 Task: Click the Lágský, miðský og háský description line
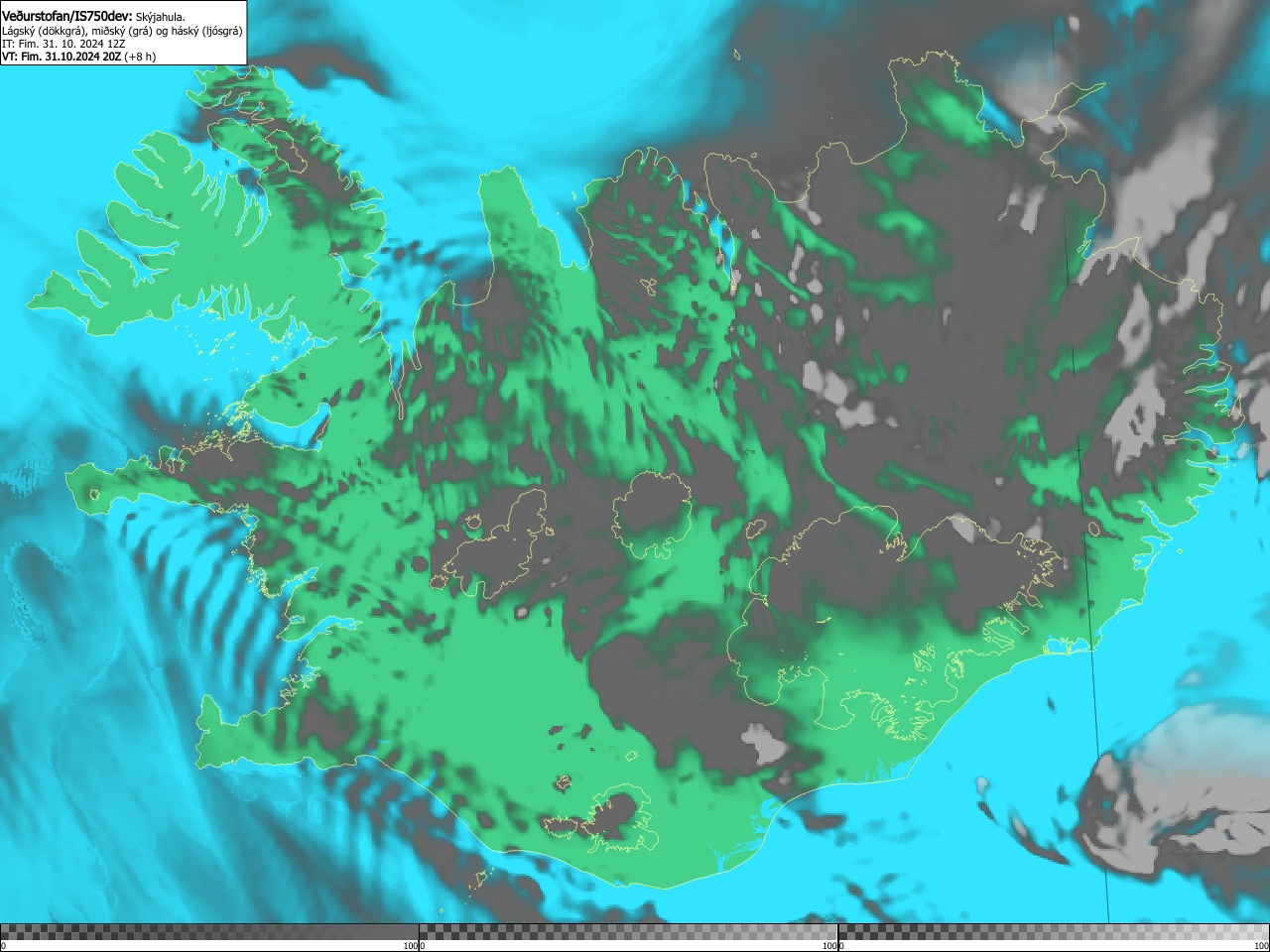pyautogui.click(x=122, y=31)
